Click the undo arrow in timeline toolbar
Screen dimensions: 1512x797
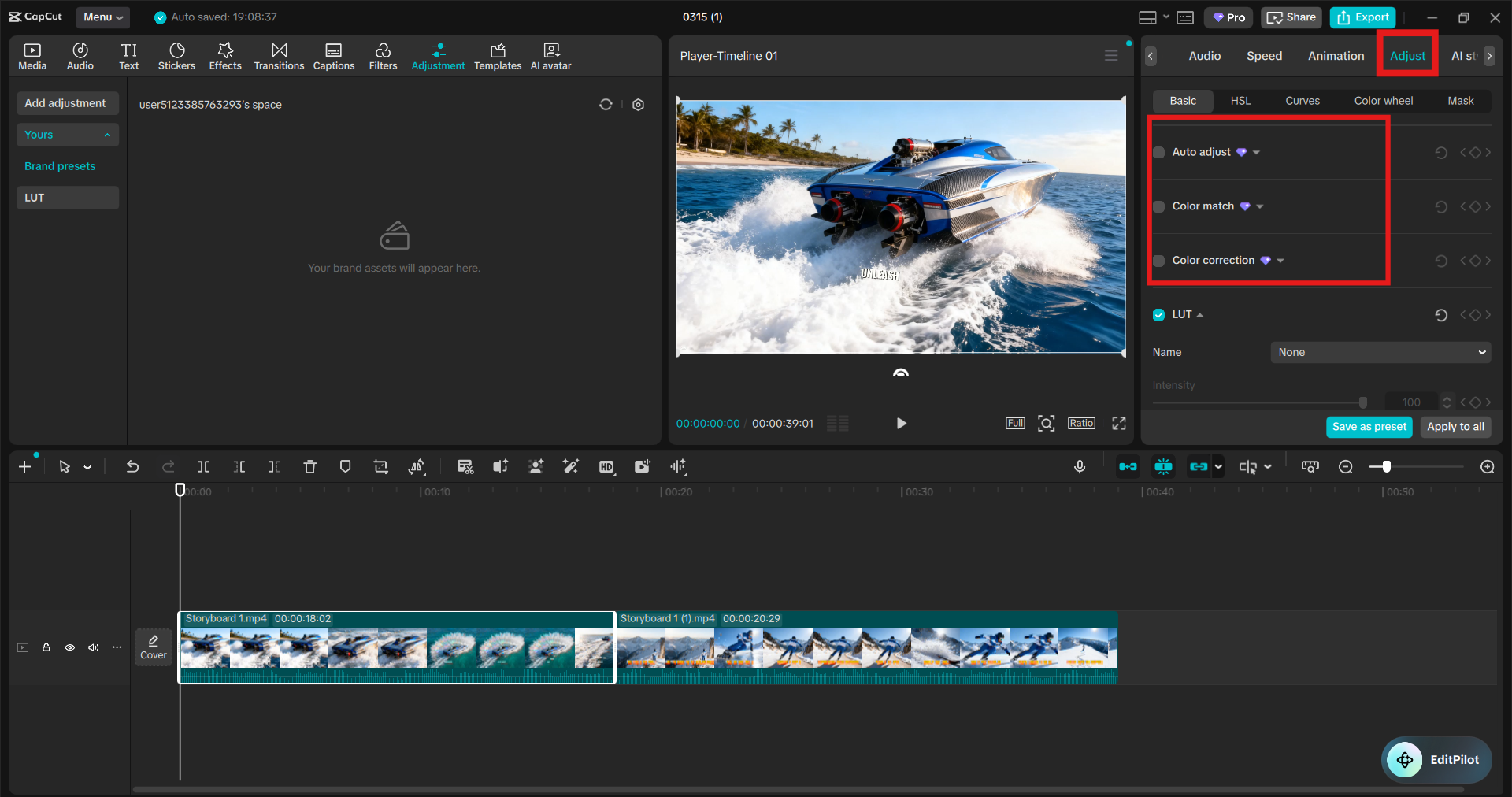(x=132, y=467)
